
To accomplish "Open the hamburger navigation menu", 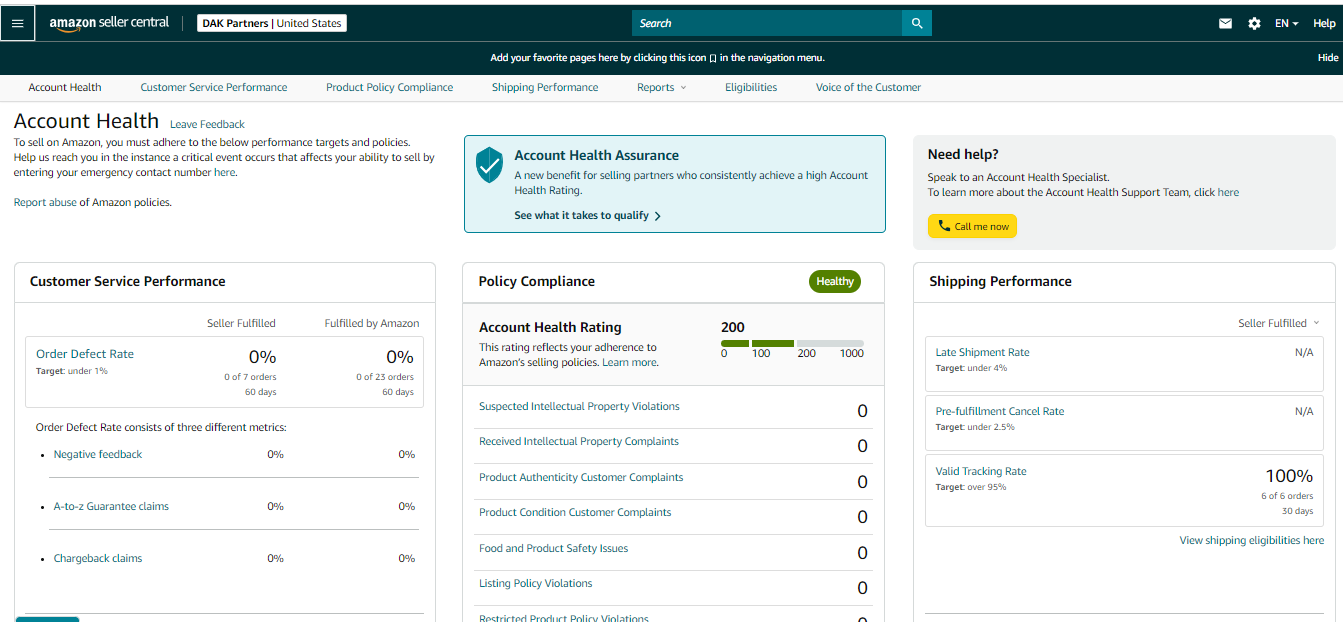I will (x=17, y=23).
